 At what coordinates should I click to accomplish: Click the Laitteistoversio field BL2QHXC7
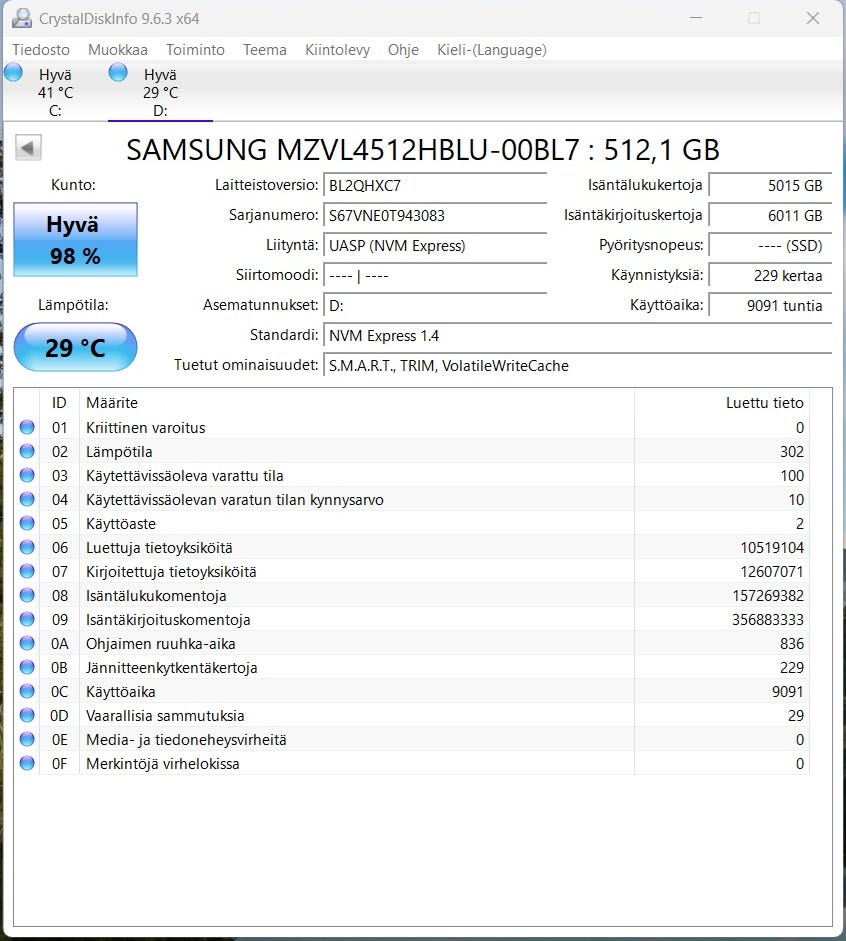[435, 185]
